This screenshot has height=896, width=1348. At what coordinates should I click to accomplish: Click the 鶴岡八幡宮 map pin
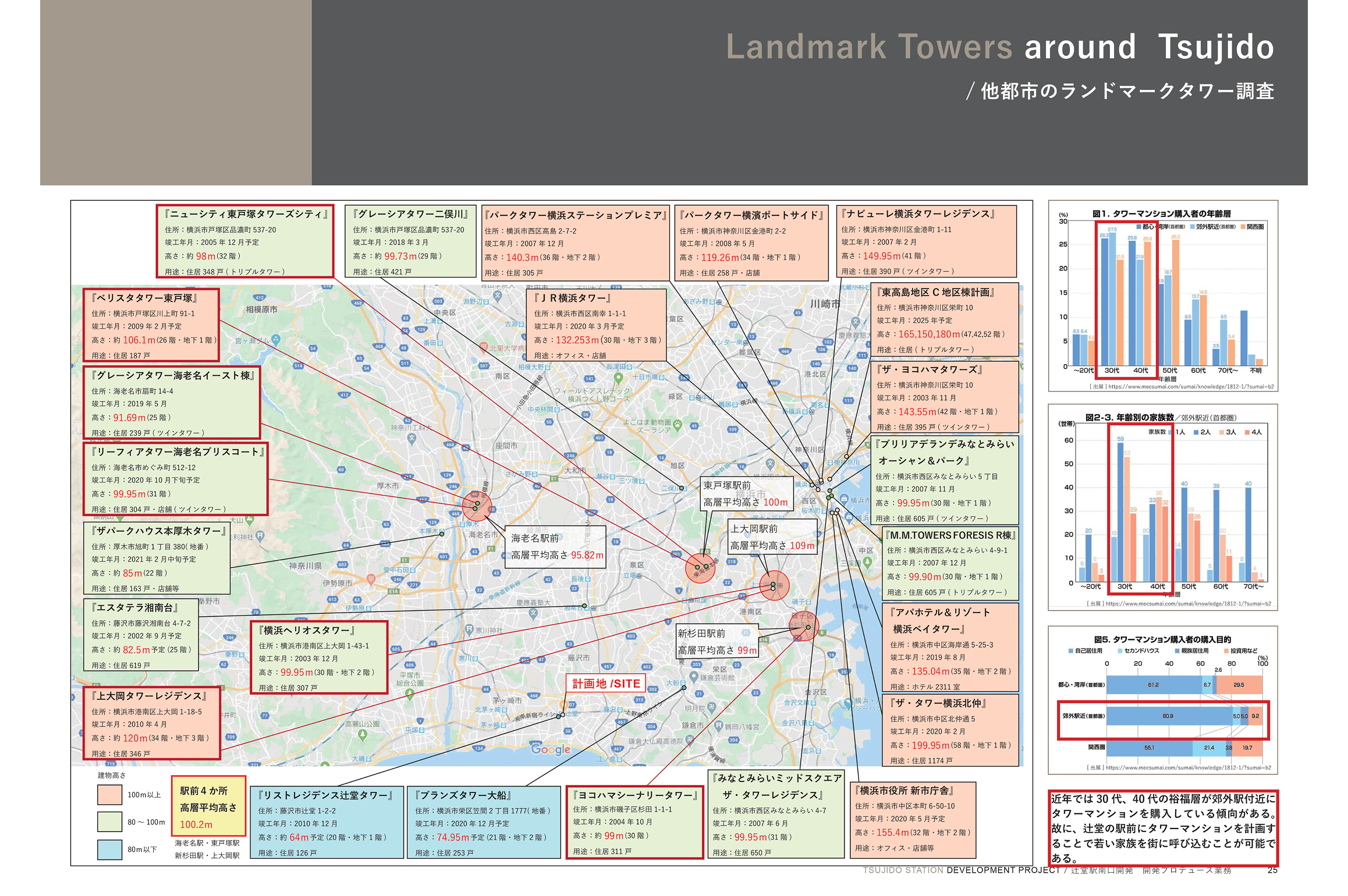click(x=719, y=726)
